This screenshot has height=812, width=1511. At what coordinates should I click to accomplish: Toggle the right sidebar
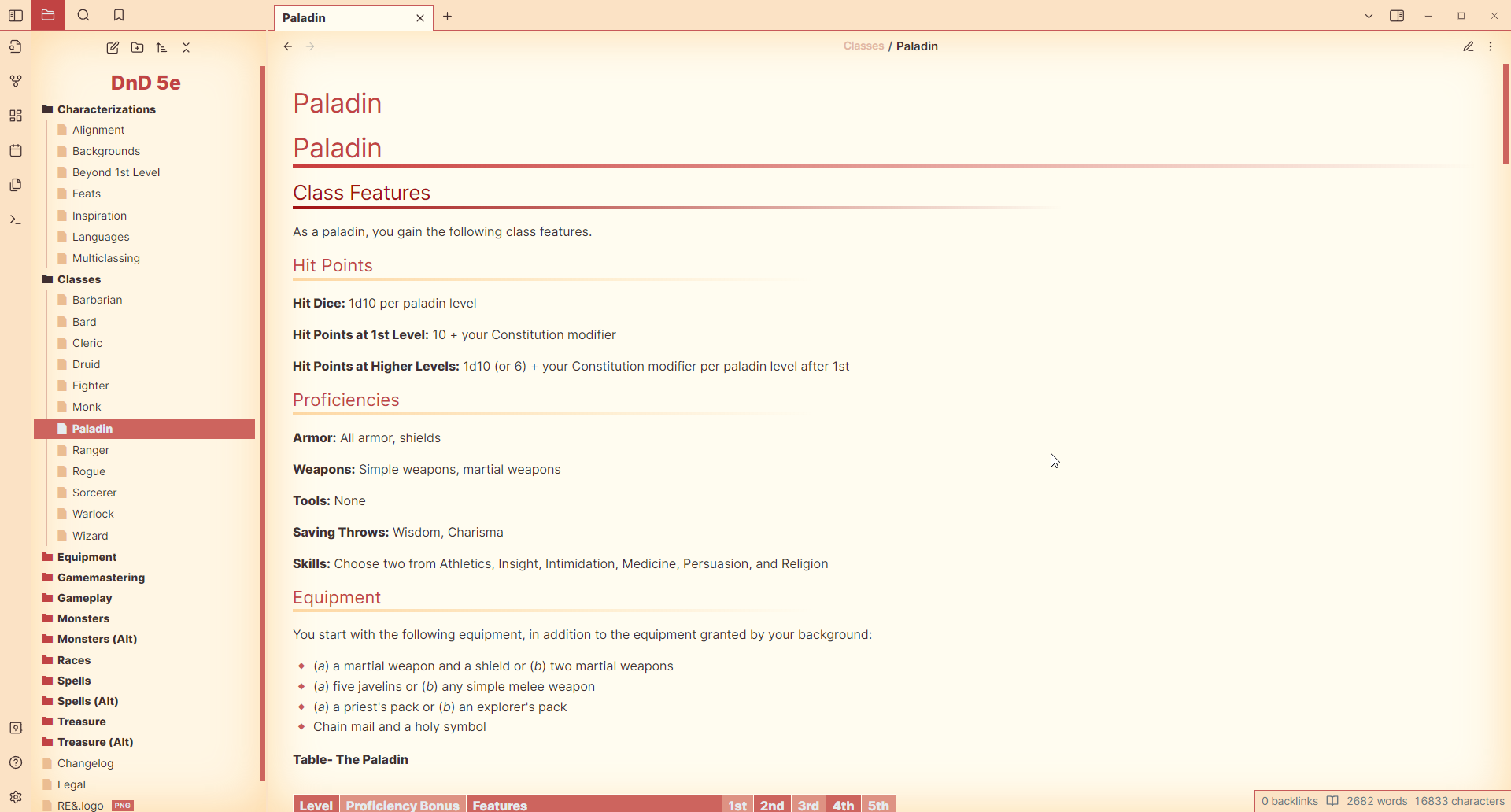pyautogui.click(x=1397, y=16)
